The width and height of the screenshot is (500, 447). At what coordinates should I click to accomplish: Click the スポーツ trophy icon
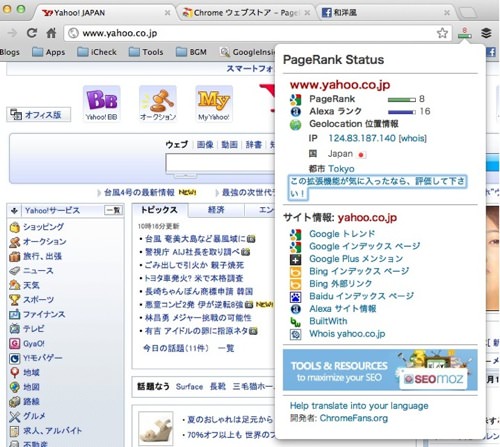click(14, 300)
